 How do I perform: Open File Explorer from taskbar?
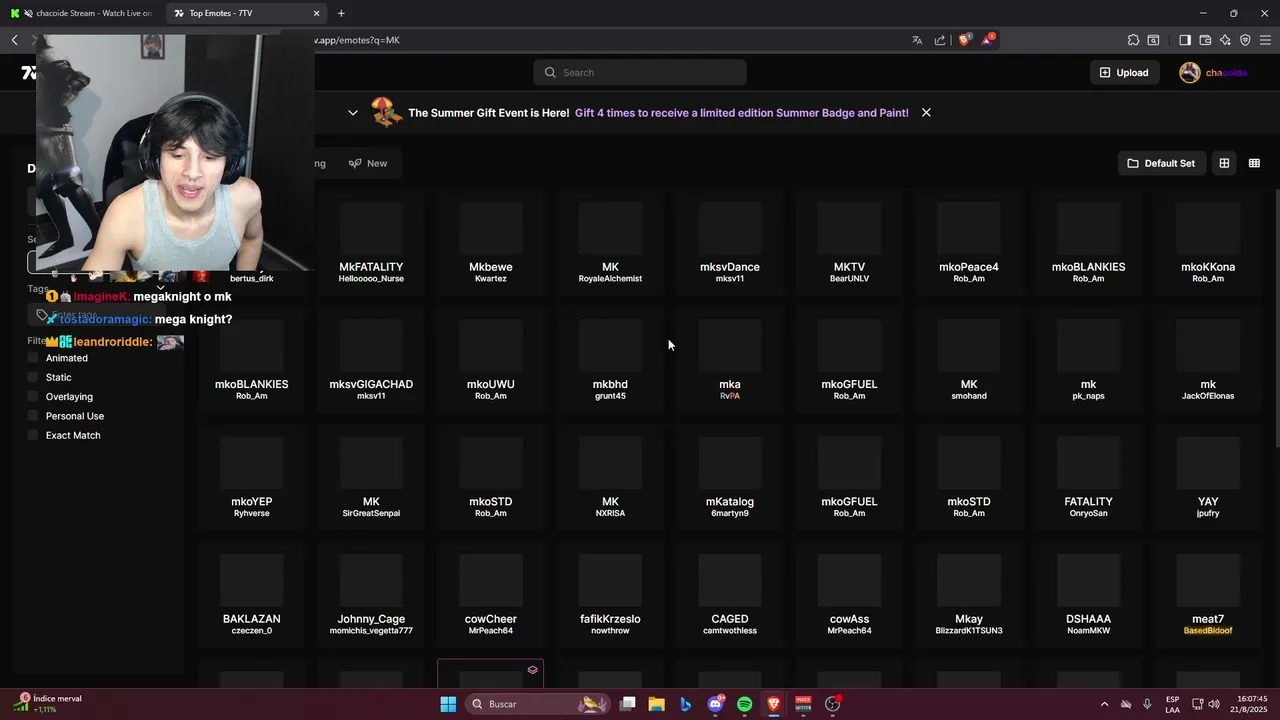(x=657, y=704)
